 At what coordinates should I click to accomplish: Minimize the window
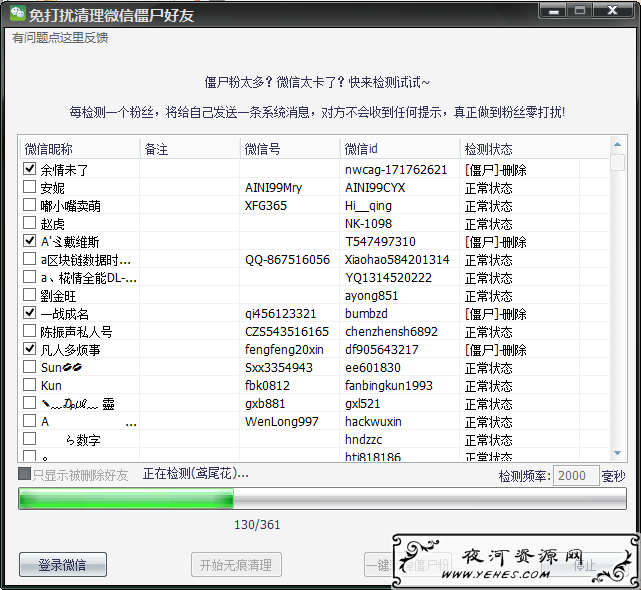tap(554, 11)
